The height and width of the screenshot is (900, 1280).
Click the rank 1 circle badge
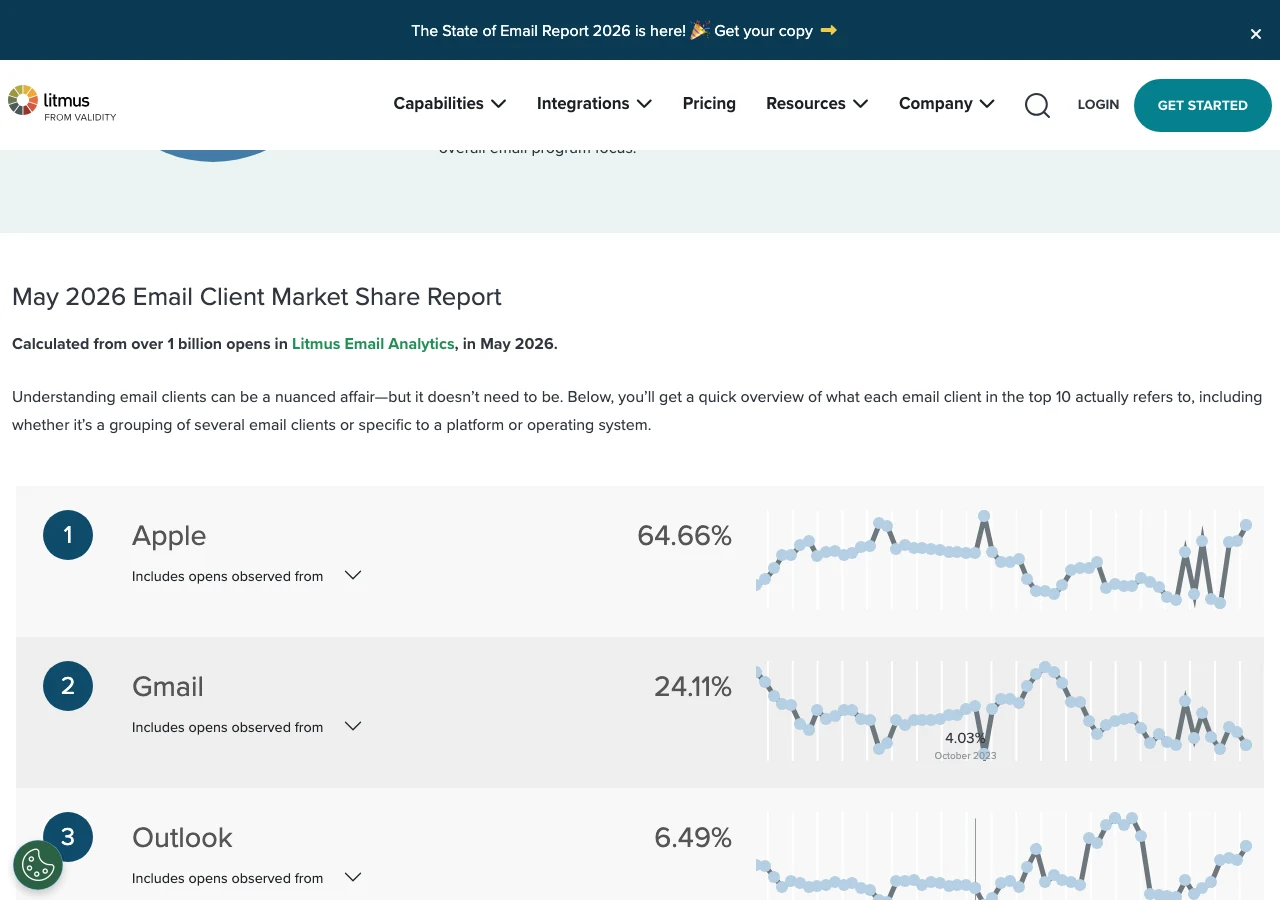68,535
